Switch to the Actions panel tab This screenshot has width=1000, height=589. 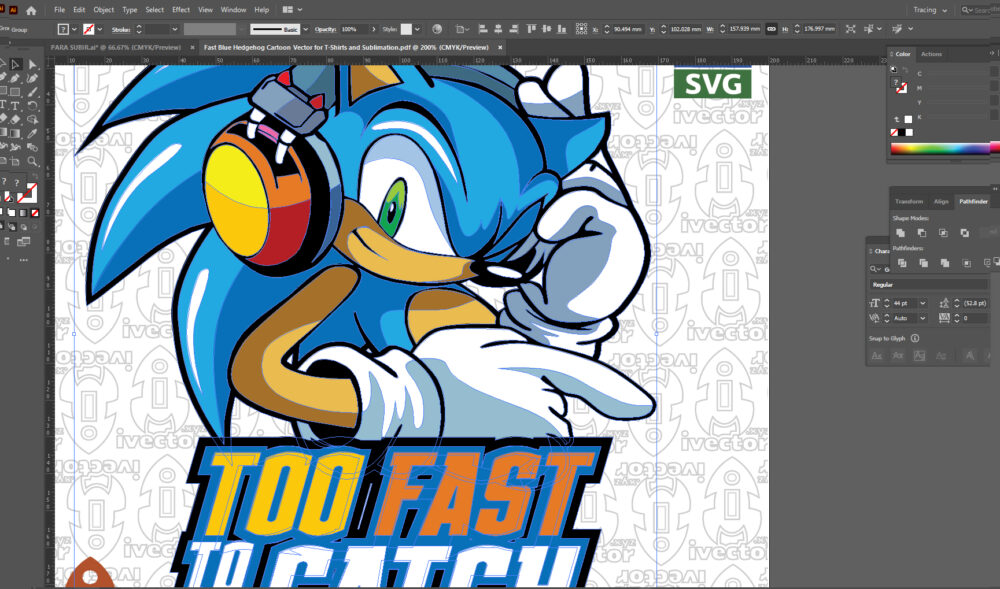pyautogui.click(x=931, y=54)
